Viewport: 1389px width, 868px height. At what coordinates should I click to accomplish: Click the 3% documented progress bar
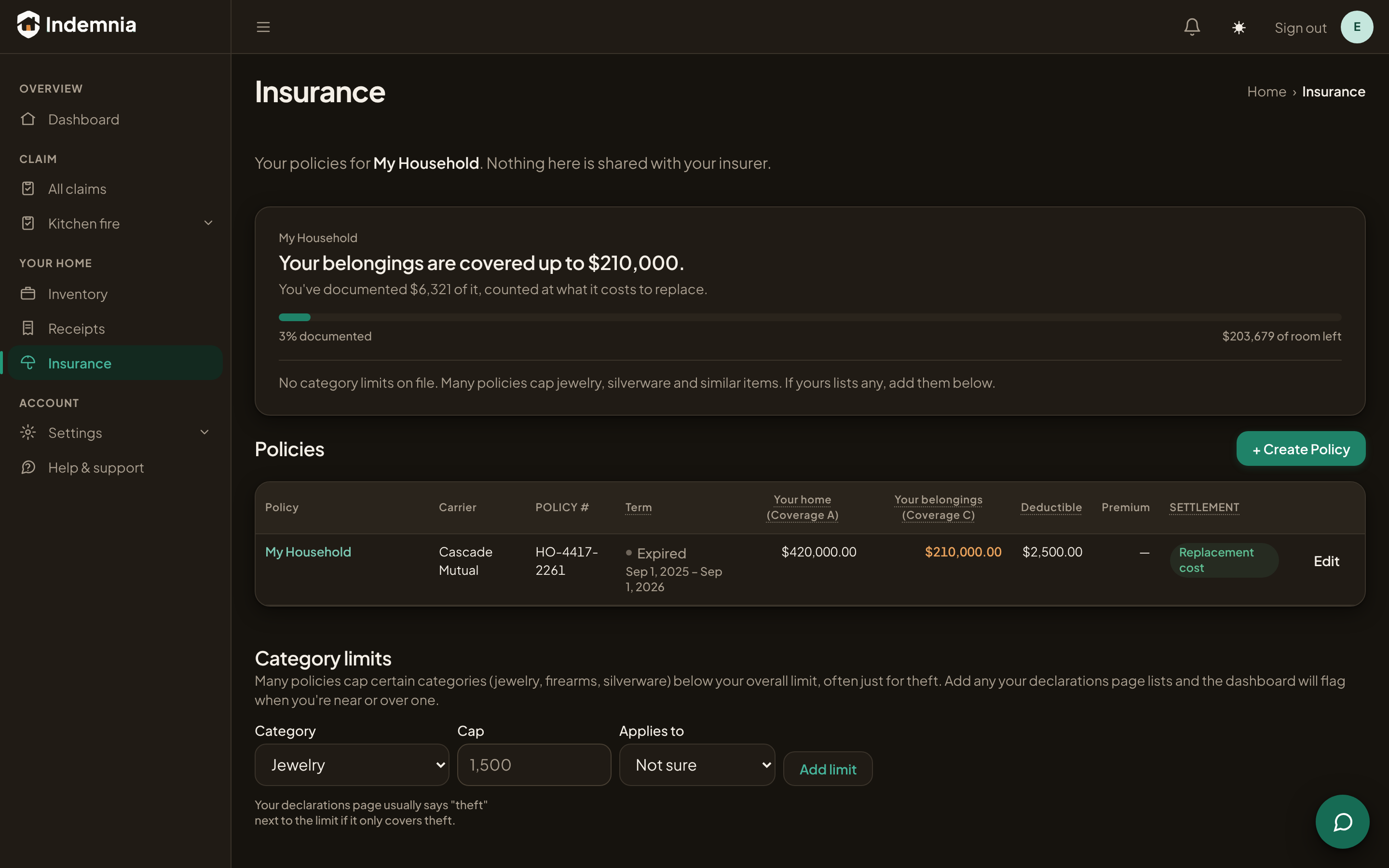click(810, 317)
